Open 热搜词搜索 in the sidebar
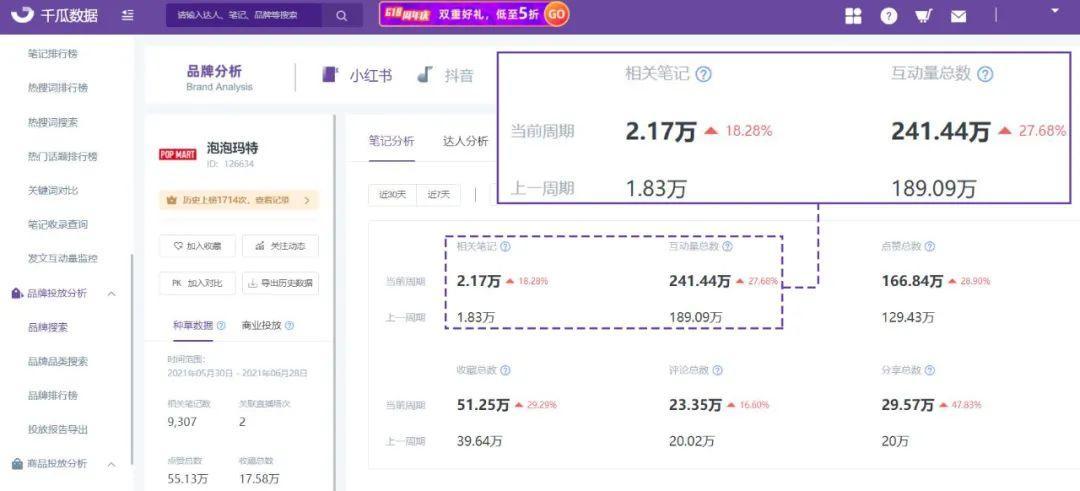 (x=53, y=122)
